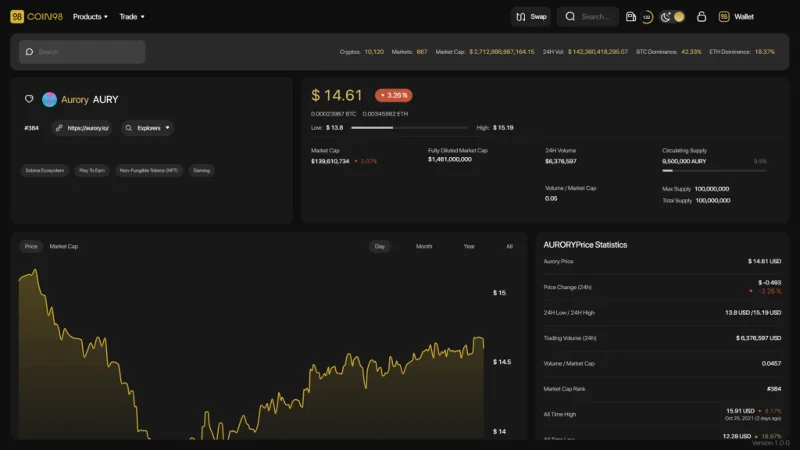Click the circular gas price indicator
The image size is (800, 450).
click(x=647, y=17)
